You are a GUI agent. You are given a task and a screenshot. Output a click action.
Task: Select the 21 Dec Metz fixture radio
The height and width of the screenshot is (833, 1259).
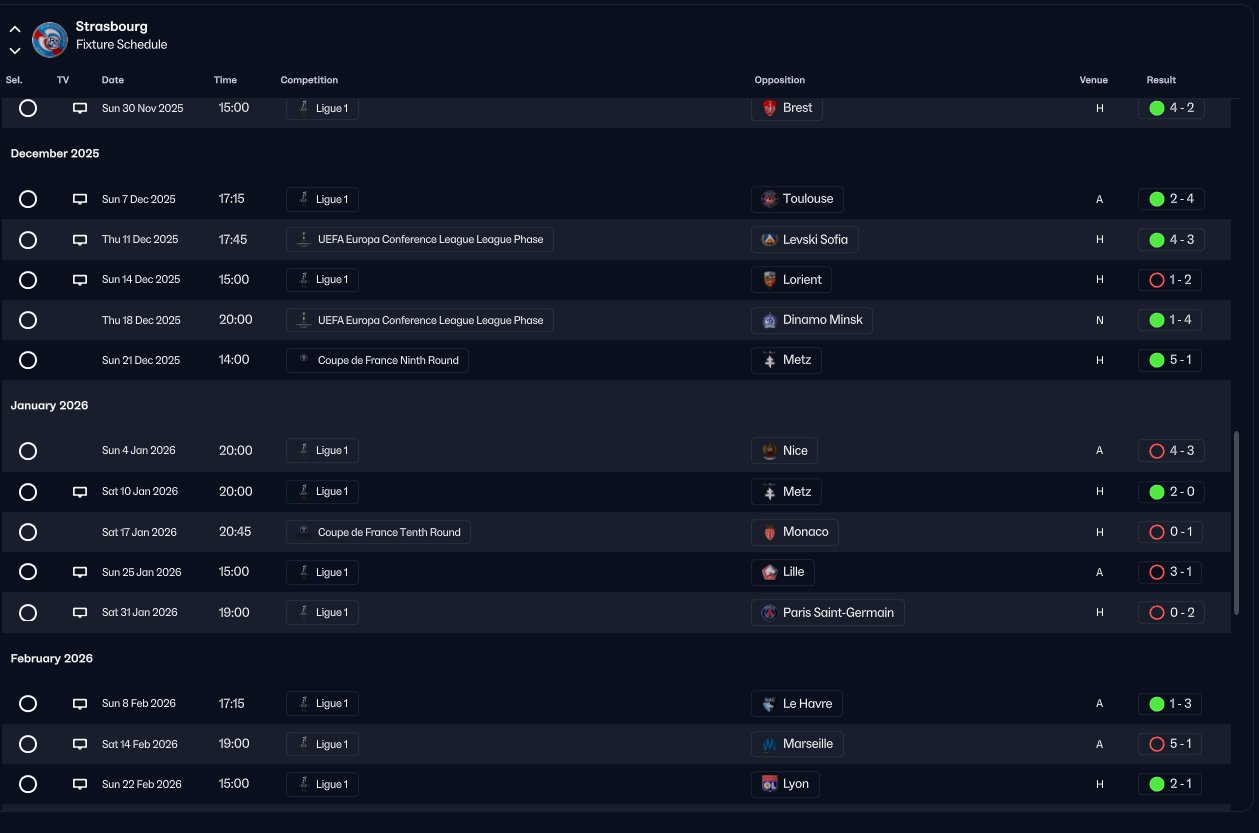point(28,360)
